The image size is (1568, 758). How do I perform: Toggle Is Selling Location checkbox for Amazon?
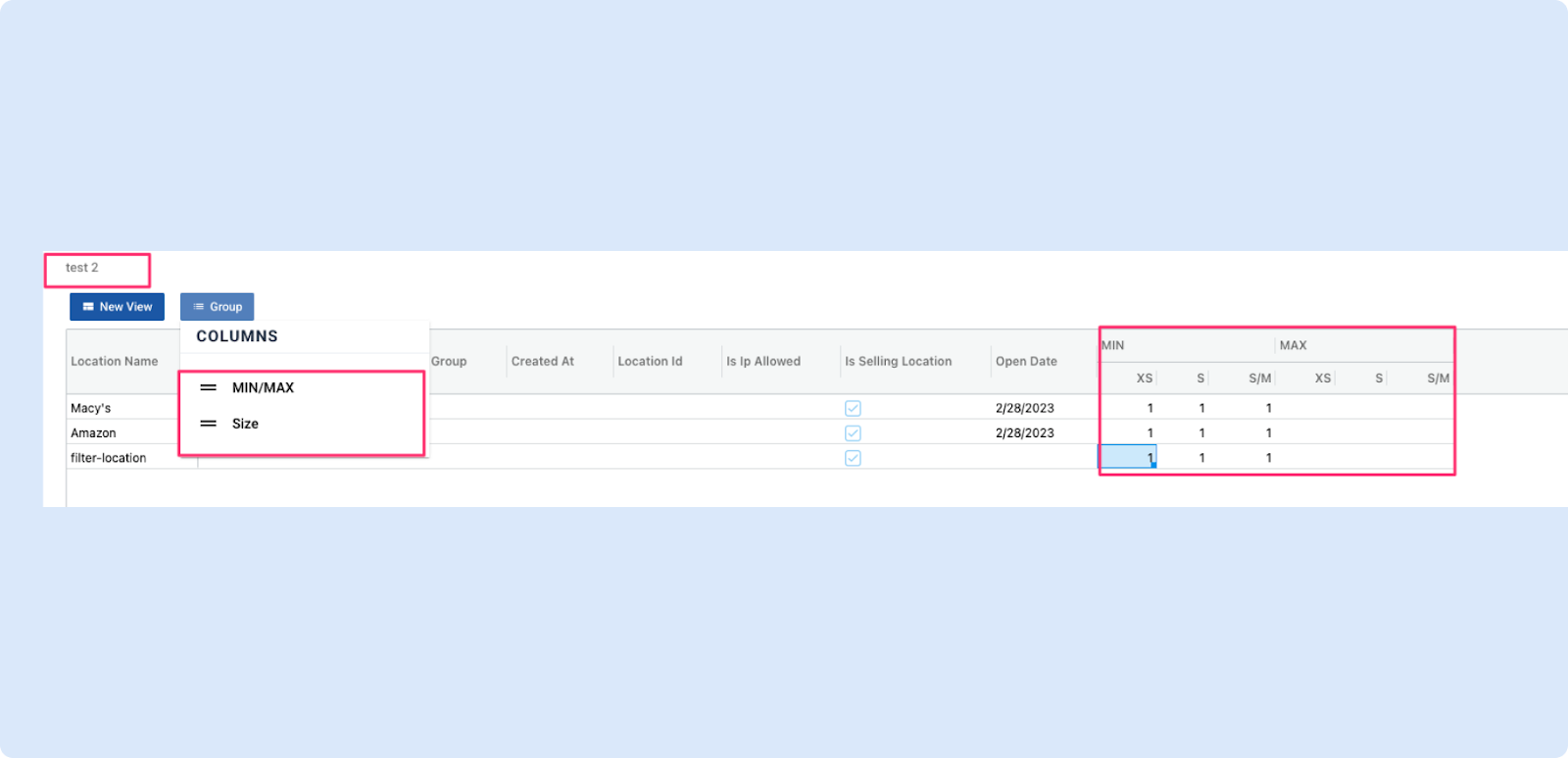(853, 433)
